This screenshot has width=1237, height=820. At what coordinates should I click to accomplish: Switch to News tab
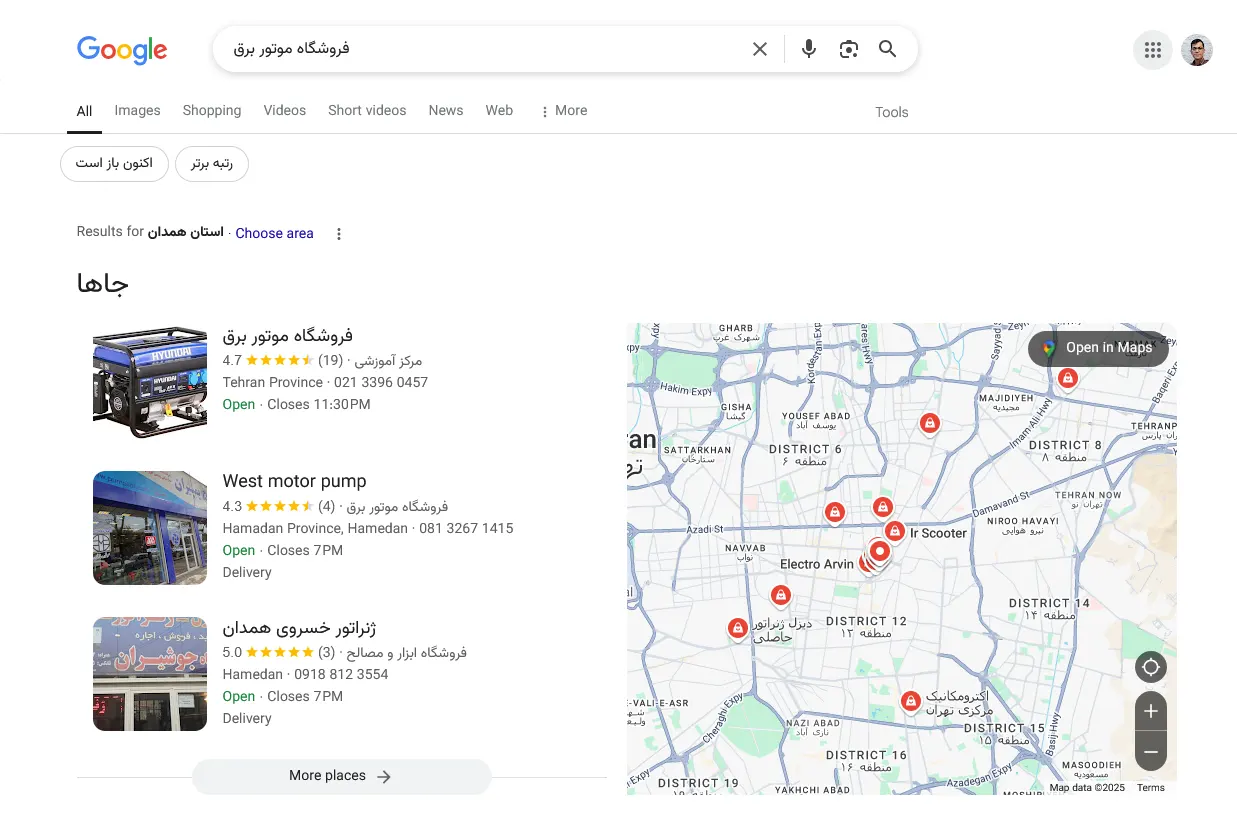(x=446, y=111)
